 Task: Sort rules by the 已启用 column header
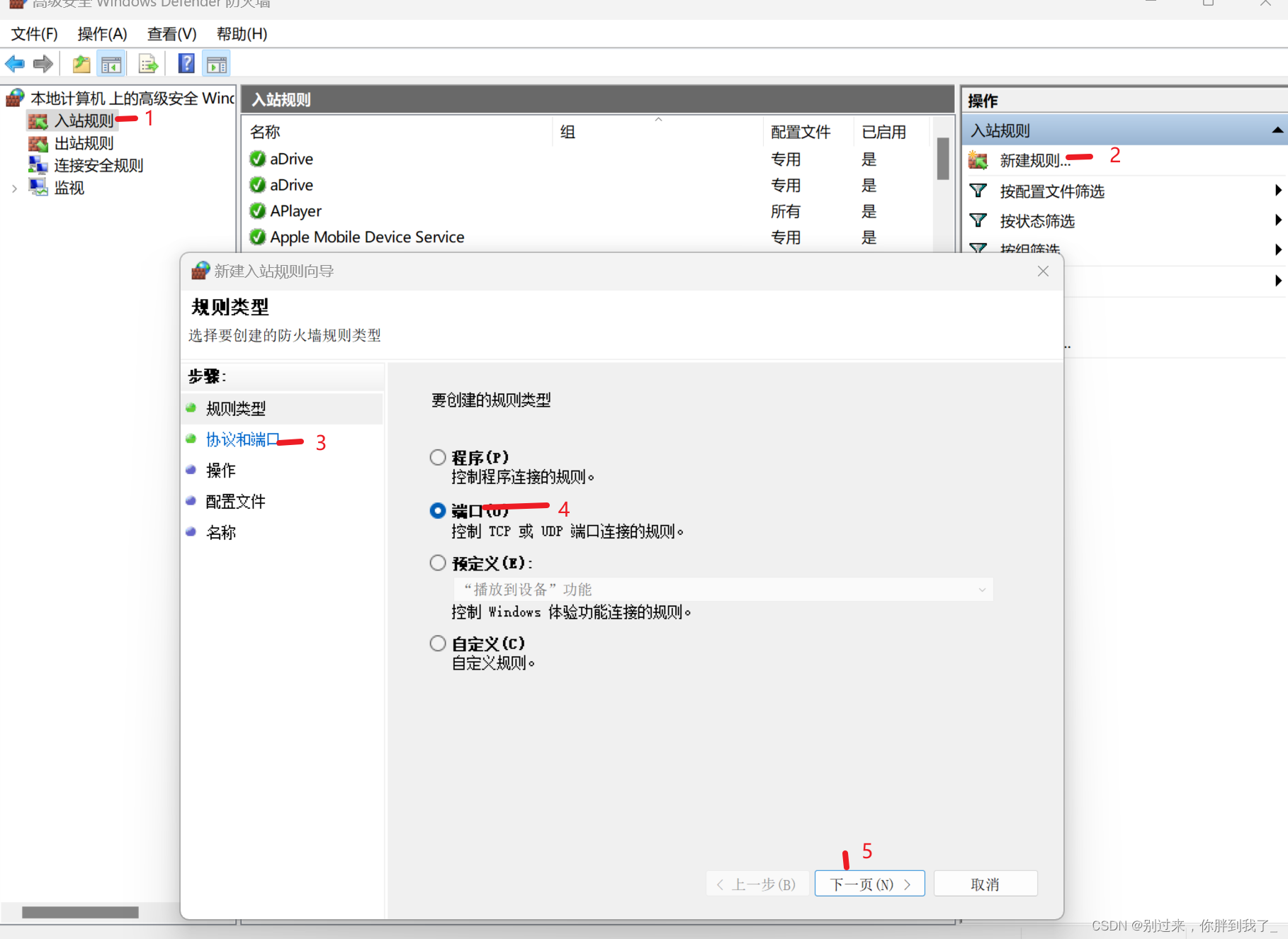point(891,132)
